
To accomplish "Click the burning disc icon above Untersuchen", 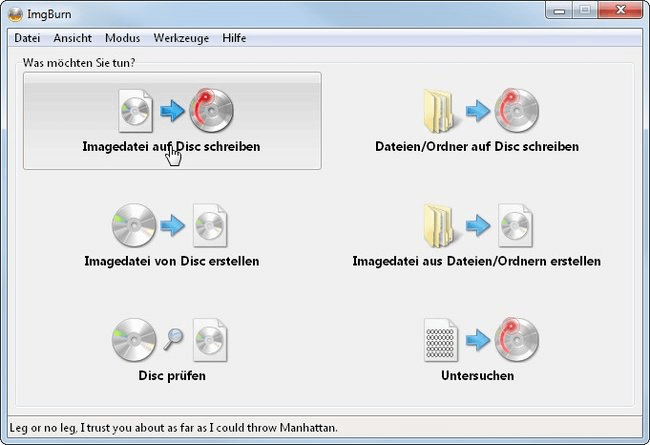I will point(517,340).
